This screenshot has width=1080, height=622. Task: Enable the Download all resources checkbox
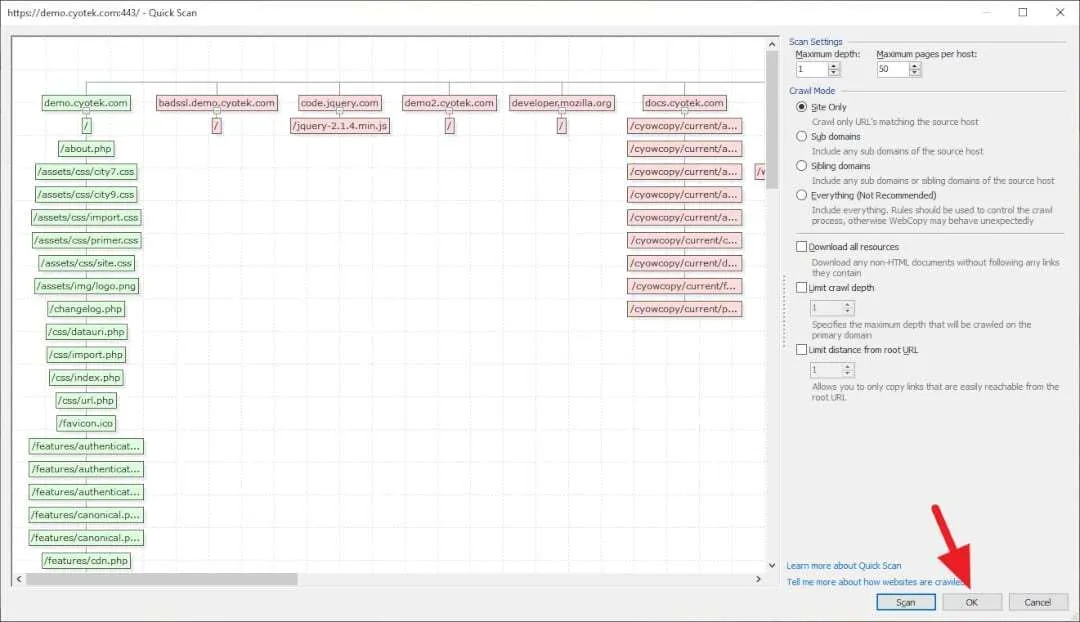(x=801, y=247)
